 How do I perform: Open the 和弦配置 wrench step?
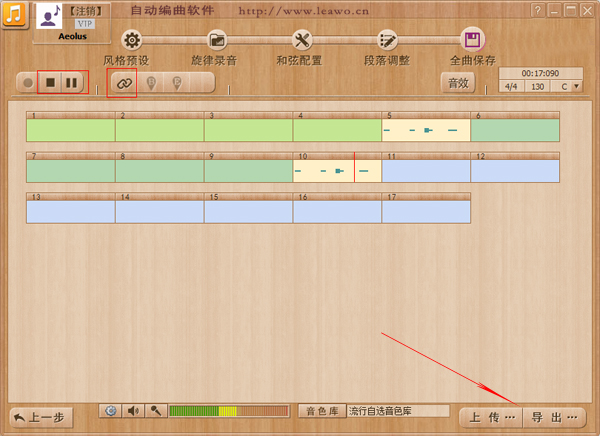(302, 40)
